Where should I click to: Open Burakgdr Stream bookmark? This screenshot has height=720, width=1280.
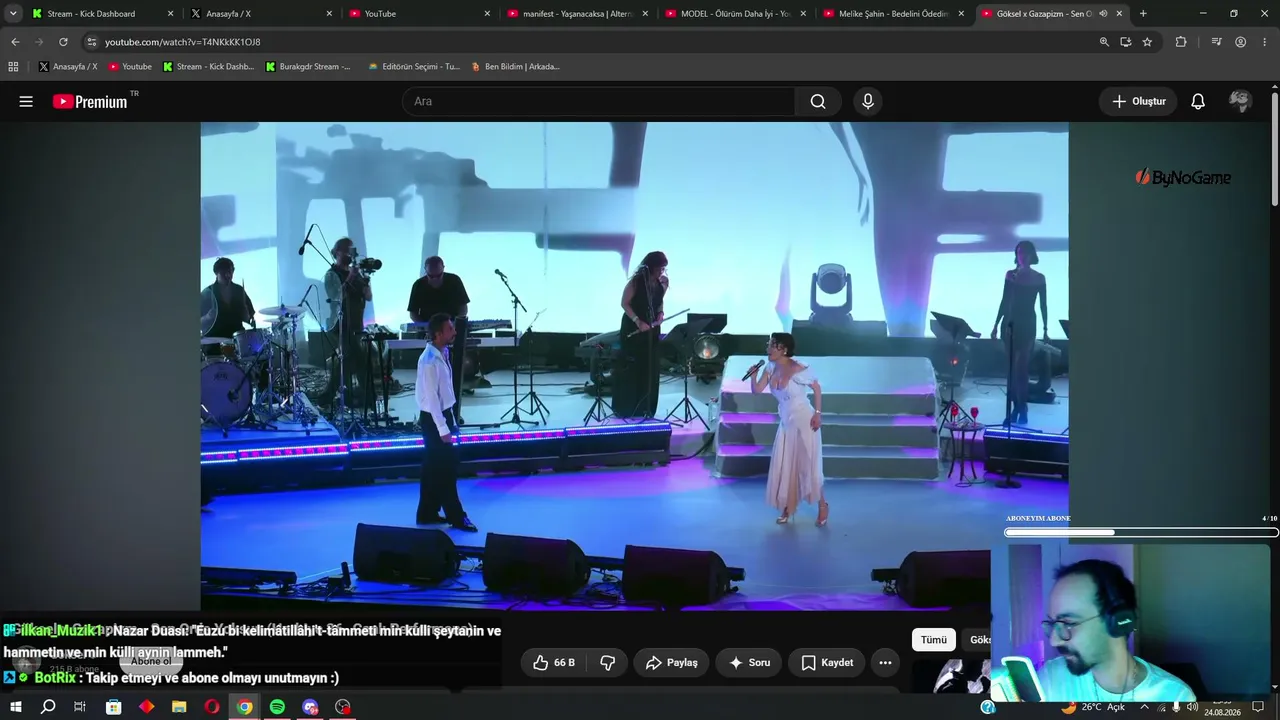point(308,67)
